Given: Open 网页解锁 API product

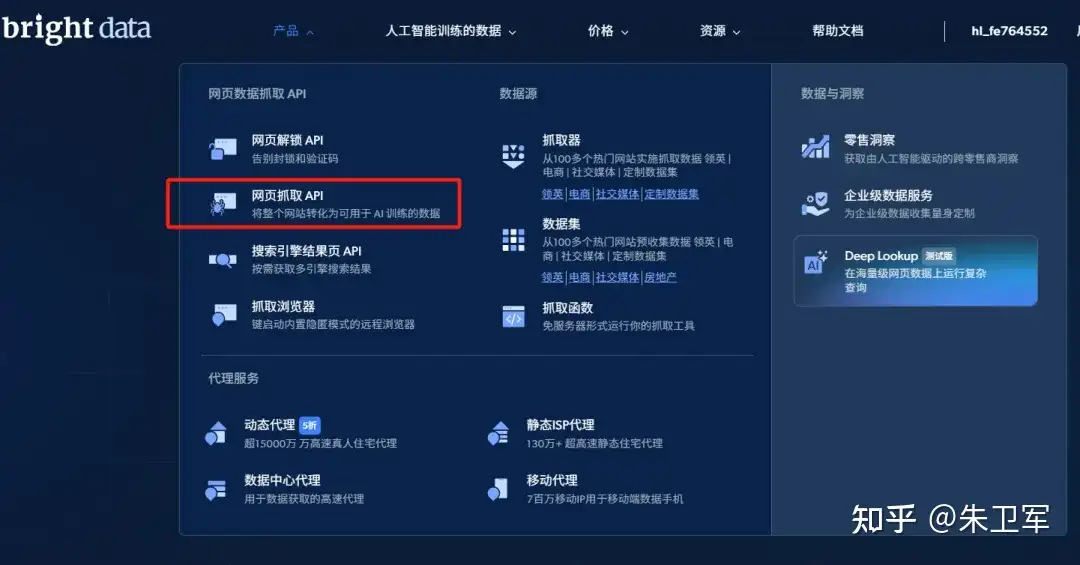Looking at the screenshot, I should [287, 141].
